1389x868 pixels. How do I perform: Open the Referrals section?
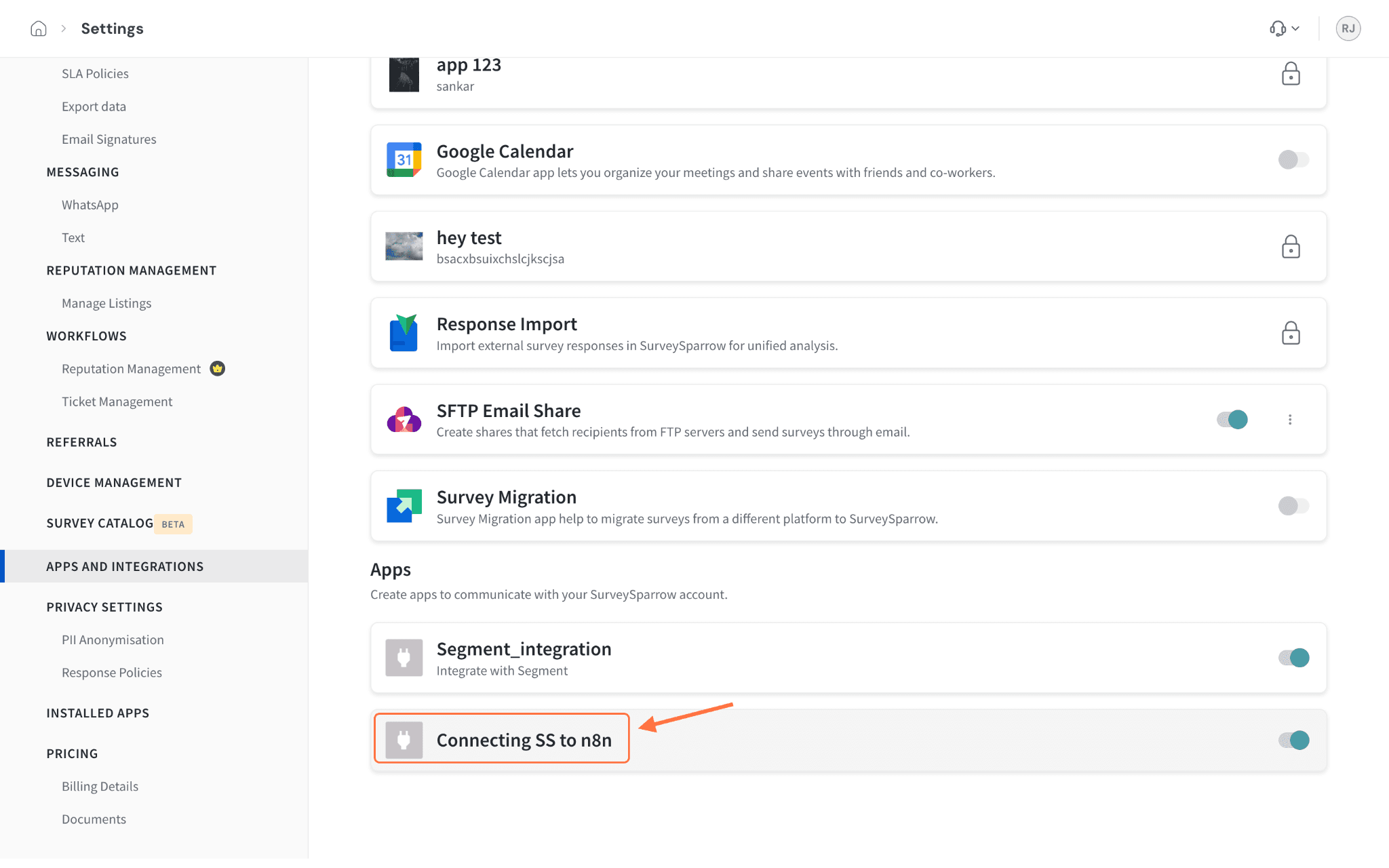click(81, 442)
